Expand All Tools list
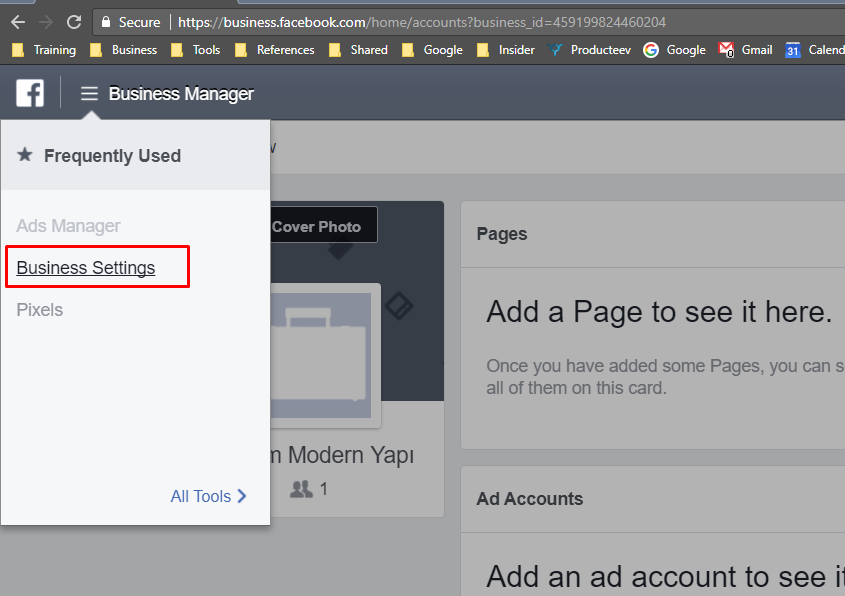 208,496
